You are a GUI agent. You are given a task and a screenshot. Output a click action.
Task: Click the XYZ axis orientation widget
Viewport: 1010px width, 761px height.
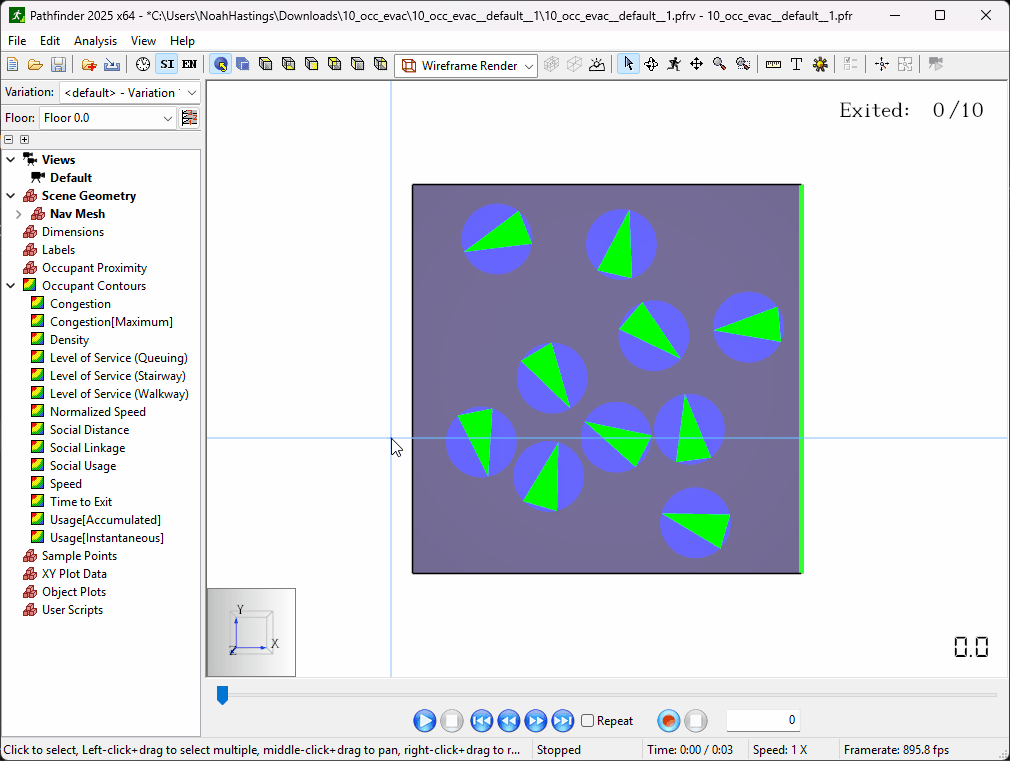coord(251,632)
